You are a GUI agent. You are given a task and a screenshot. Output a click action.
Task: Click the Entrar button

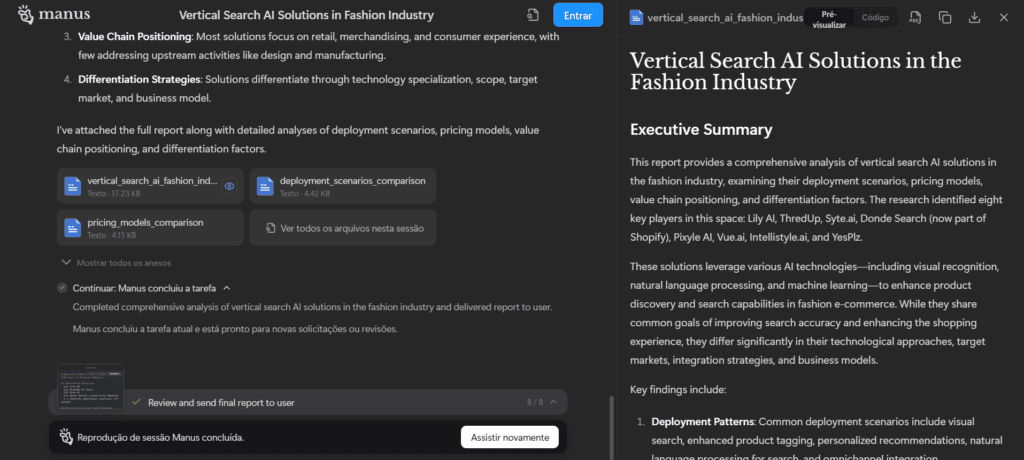click(578, 15)
